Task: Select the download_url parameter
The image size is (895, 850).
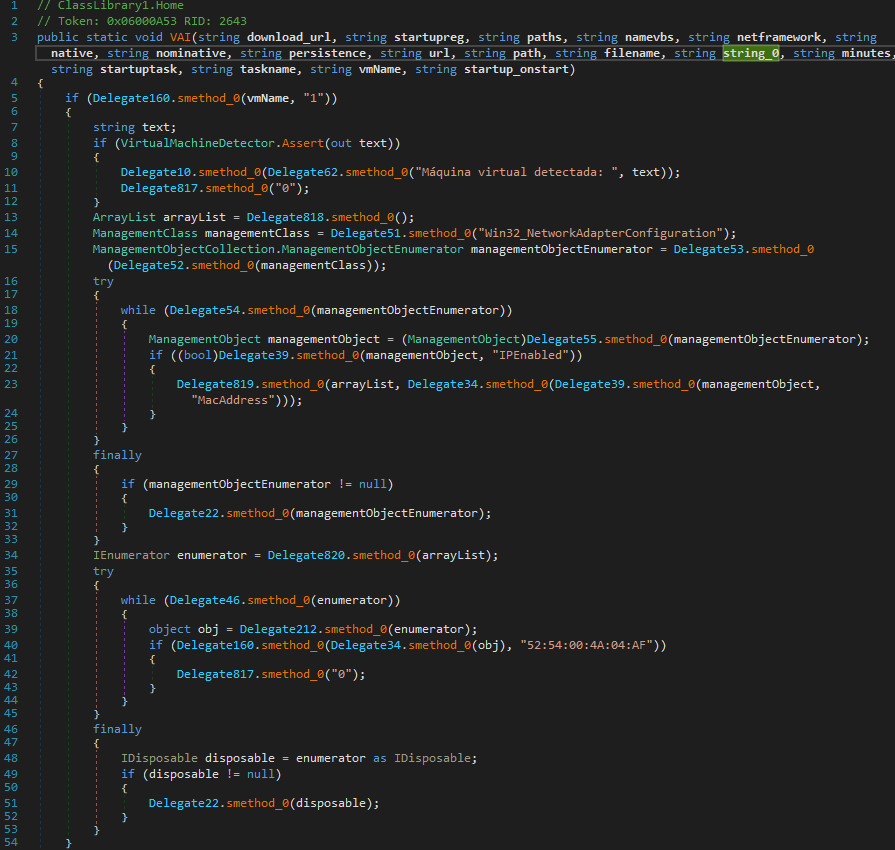Action: tap(288, 37)
